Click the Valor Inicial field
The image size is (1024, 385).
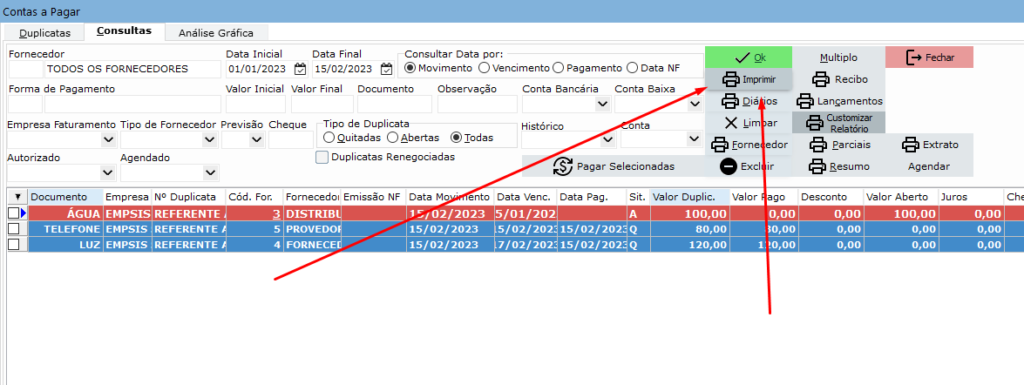point(256,104)
